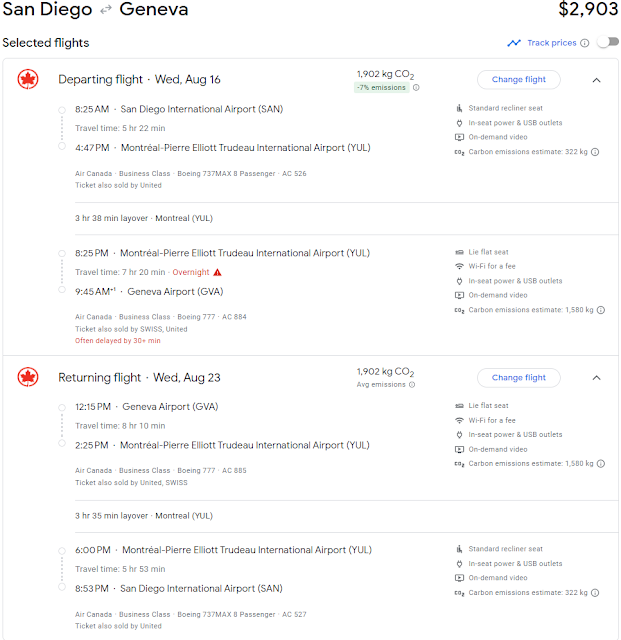
Task: Click '3 hr 35 min layover · Montreal (YUL)' row
Action: pos(144,516)
